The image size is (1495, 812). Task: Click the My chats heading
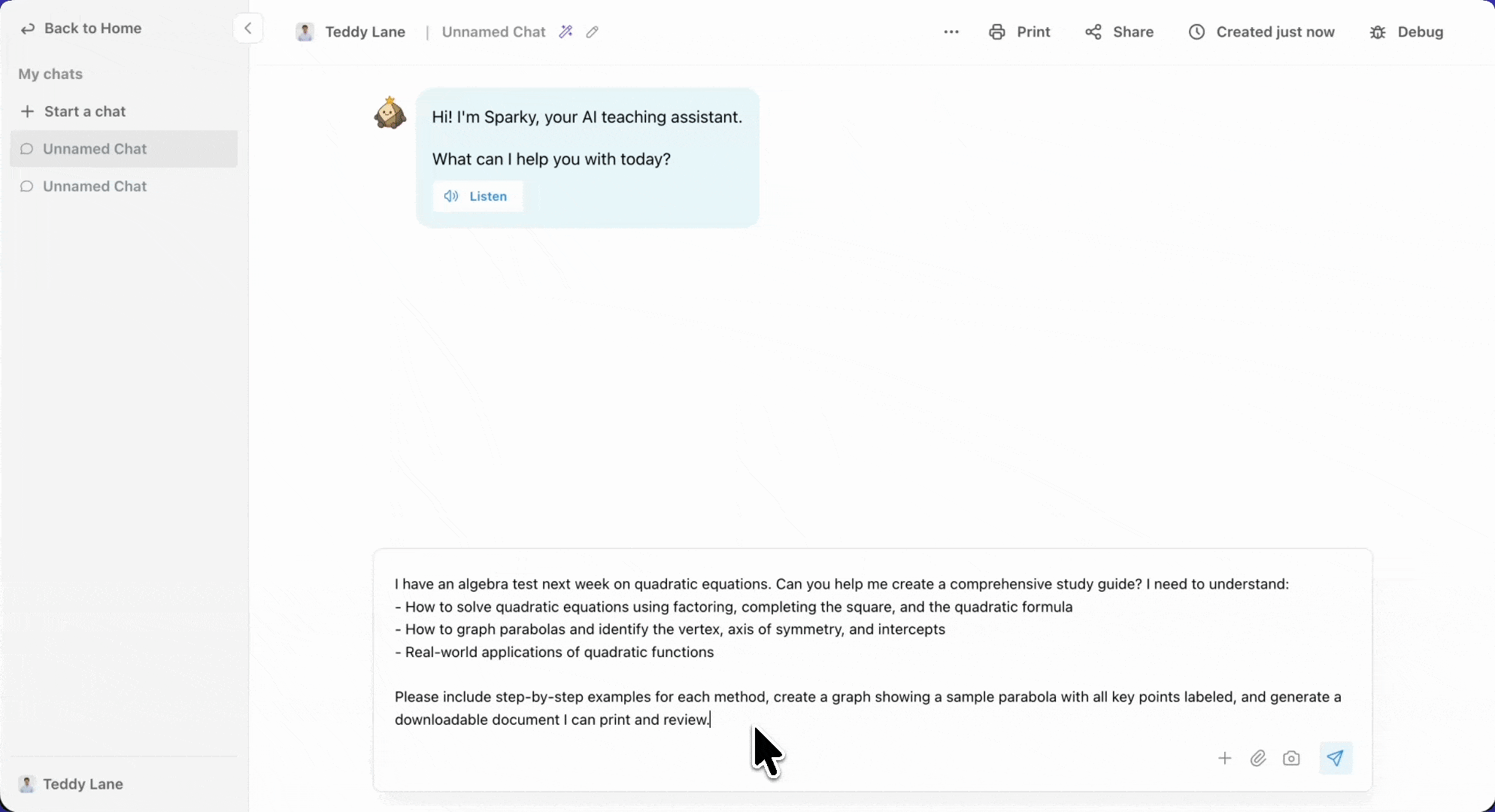(x=50, y=74)
